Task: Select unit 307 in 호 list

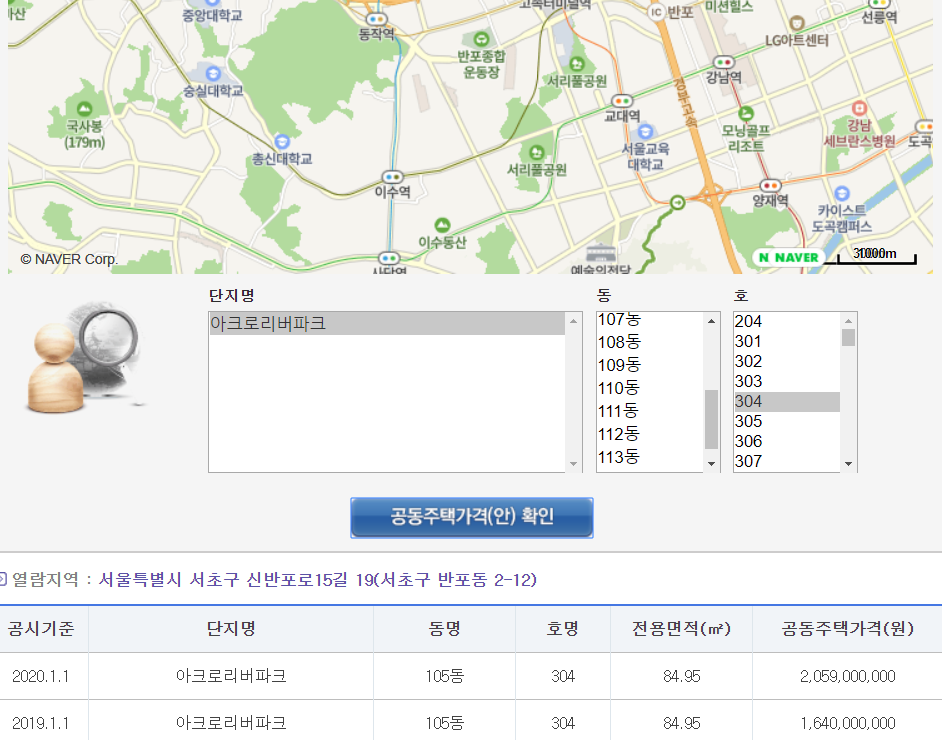Action: pos(786,461)
